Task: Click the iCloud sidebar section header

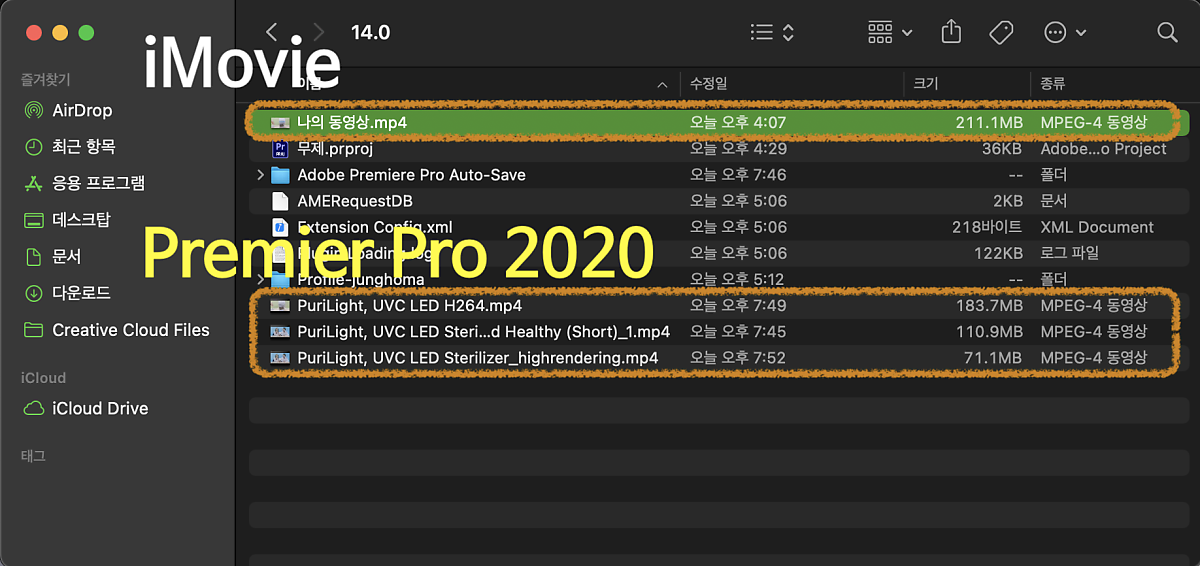Action: 43,378
